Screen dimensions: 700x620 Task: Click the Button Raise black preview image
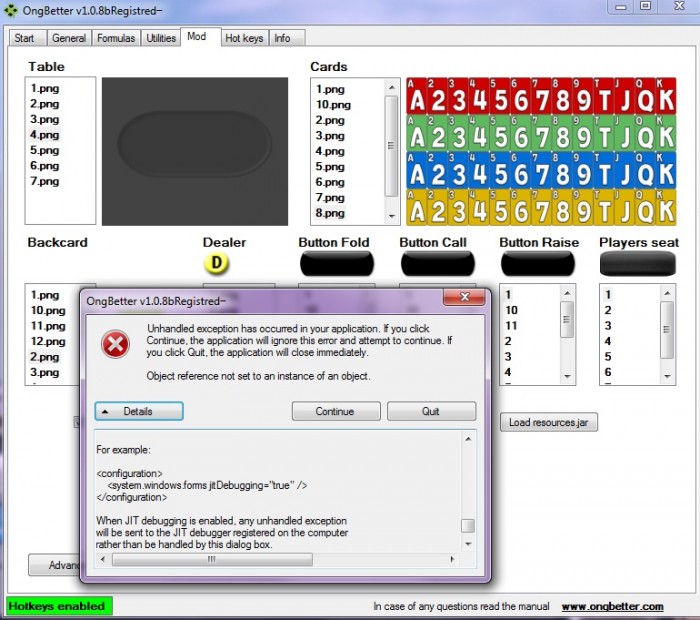pos(538,263)
